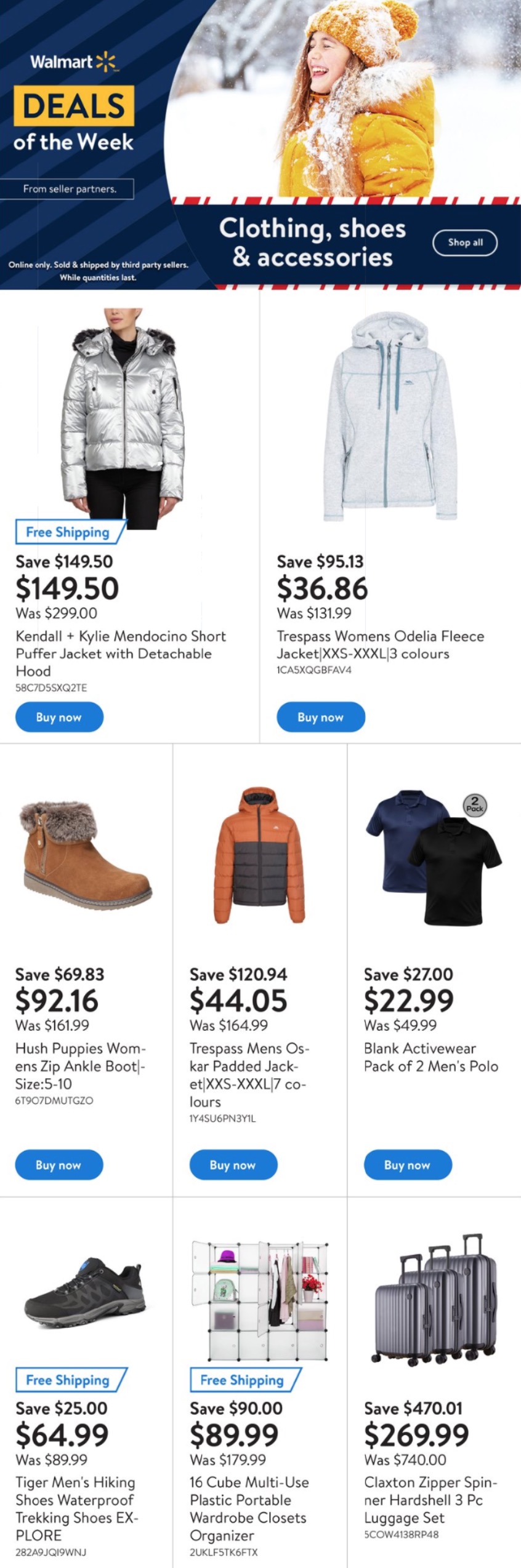Click Buy now for Men's Polo pack
The image size is (521, 1568).
407,1165
